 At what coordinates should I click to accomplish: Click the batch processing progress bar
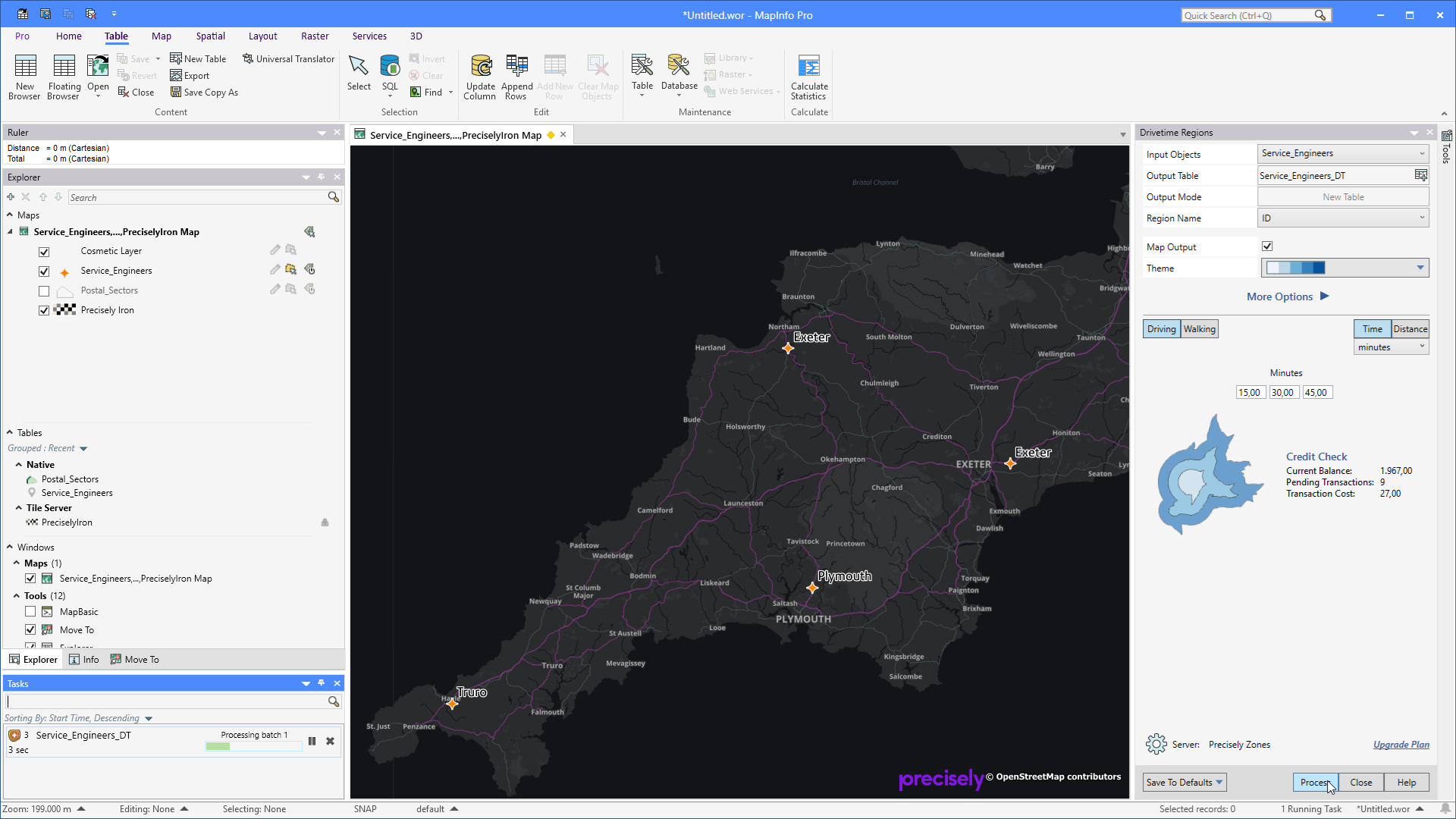[x=253, y=746]
